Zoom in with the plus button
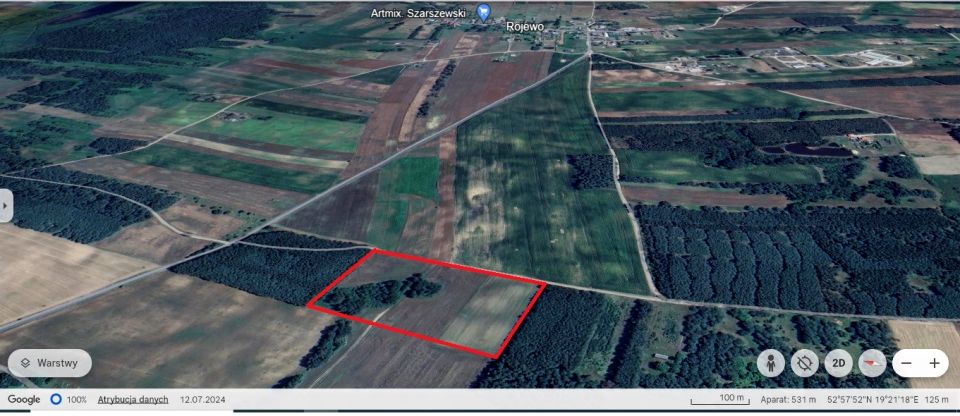Image resolution: width=960 pixels, height=416 pixels. (x=935, y=363)
